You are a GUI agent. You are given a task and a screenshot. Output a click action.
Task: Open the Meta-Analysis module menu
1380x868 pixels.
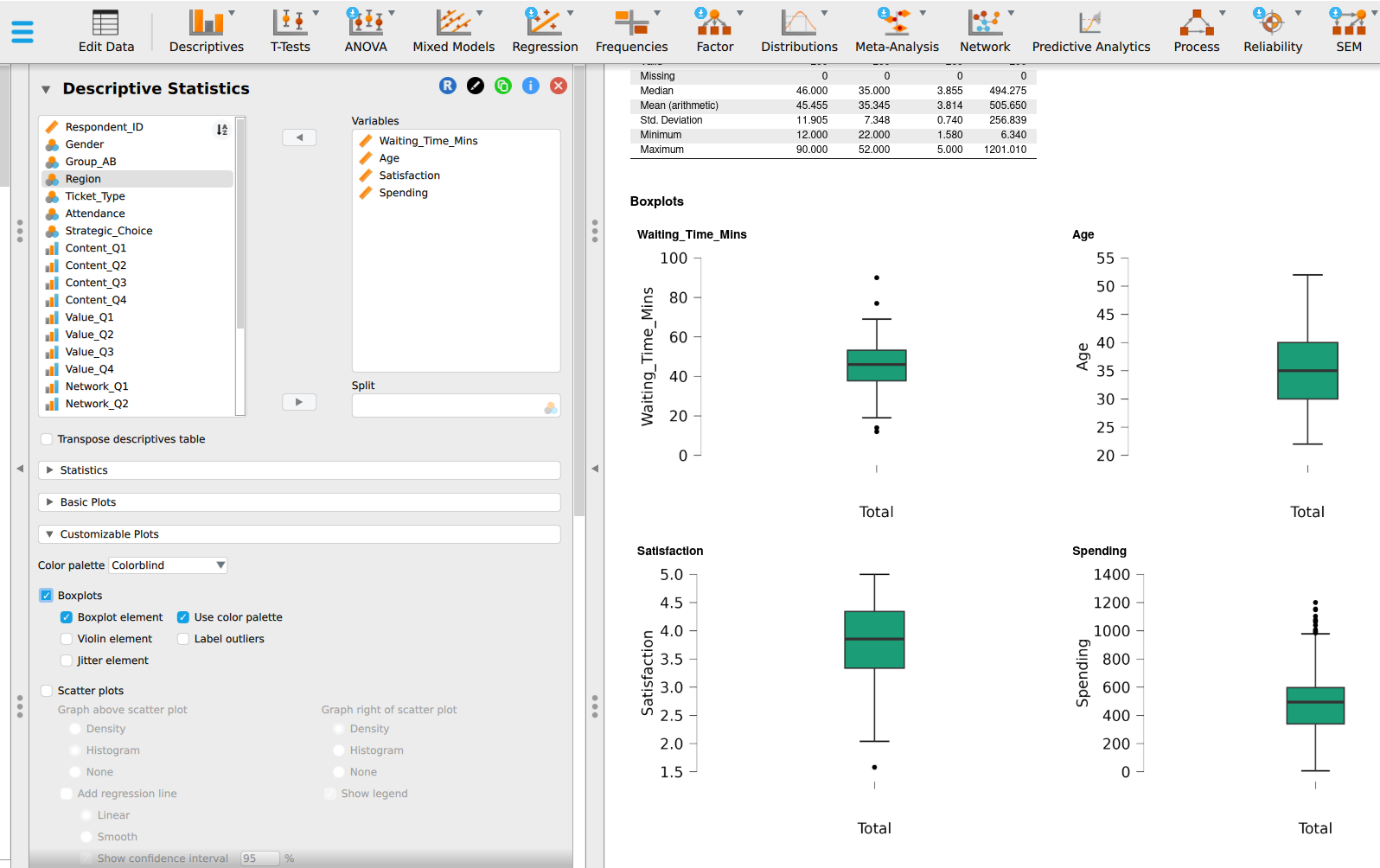click(x=897, y=31)
